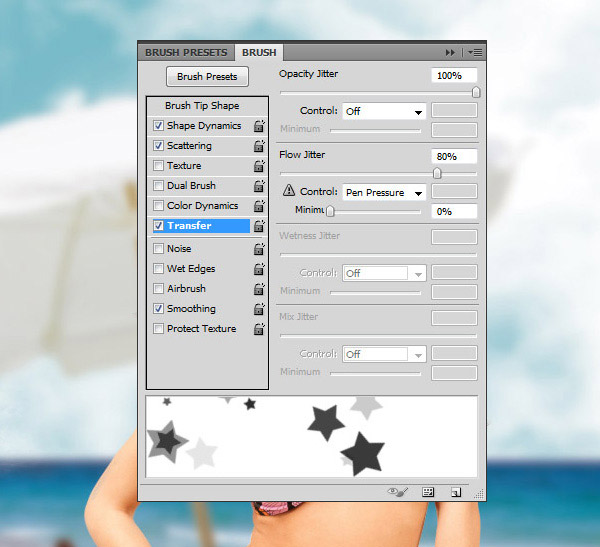Uncheck the Scattering option
The image size is (600, 547).
click(x=158, y=145)
